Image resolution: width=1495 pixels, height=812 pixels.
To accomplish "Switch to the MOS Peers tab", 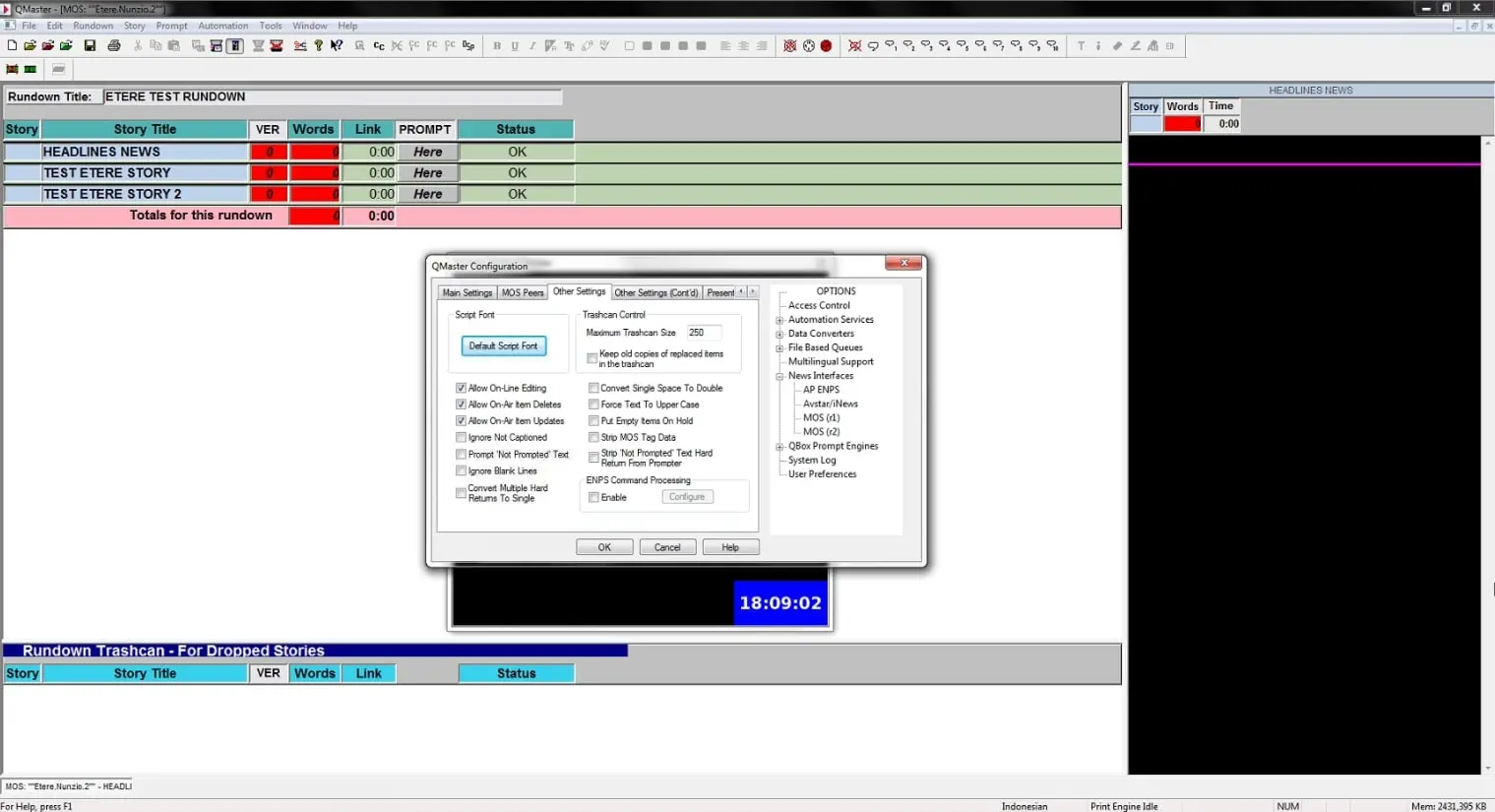I will point(522,292).
